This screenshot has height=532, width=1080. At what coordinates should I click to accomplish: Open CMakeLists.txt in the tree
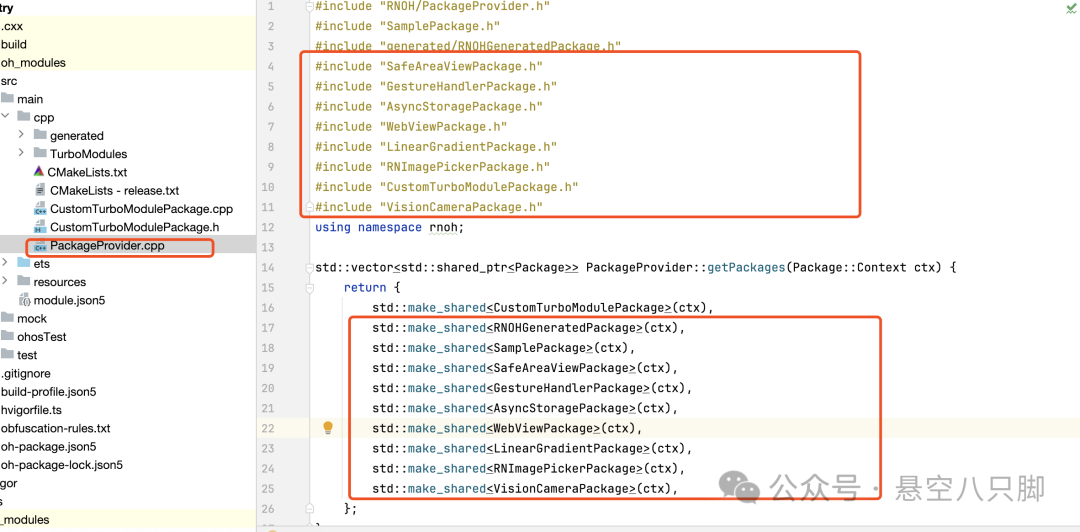tap(87, 172)
